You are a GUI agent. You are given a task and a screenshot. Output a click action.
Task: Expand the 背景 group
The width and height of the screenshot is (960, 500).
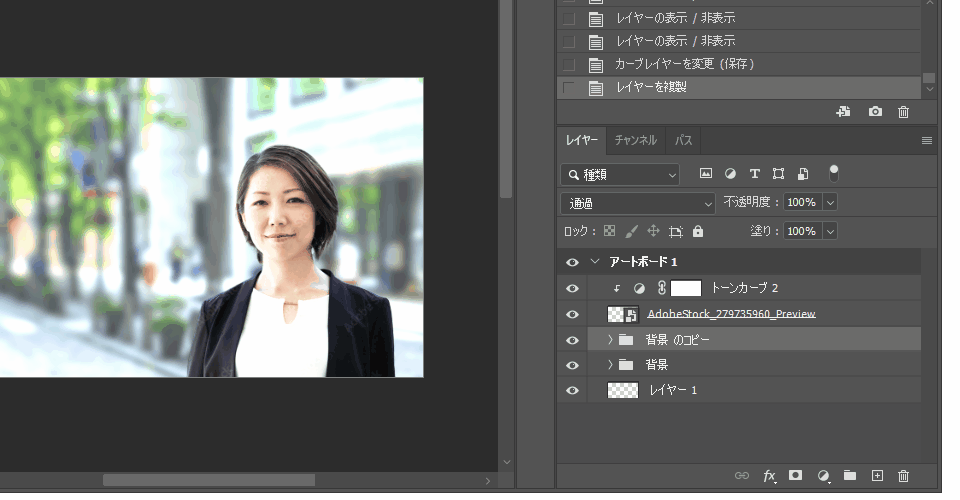click(x=610, y=365)
